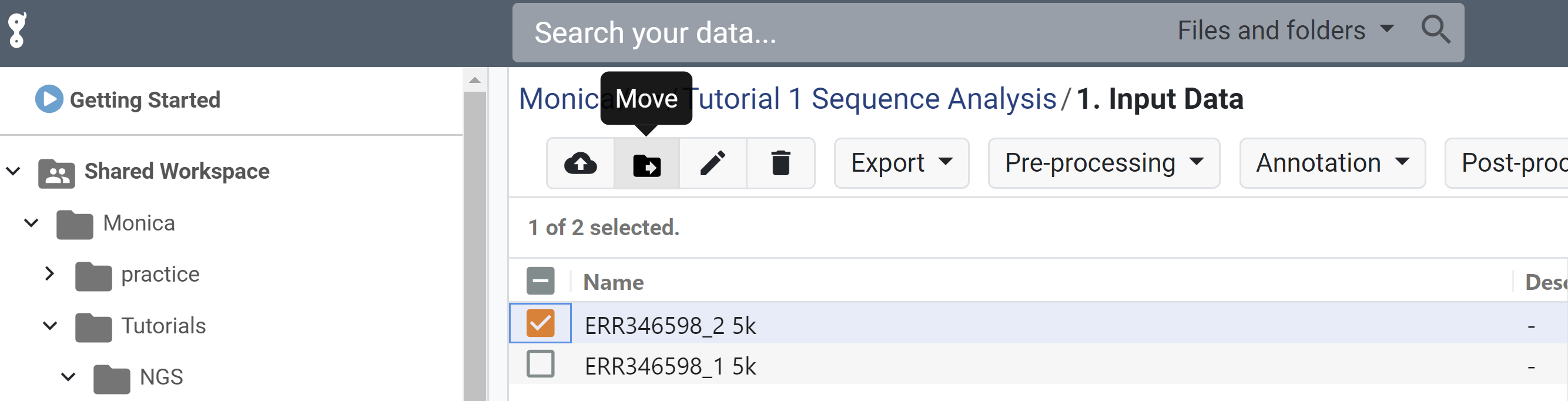
Task: Open the Annotation menu
Action: [1332, 163]
